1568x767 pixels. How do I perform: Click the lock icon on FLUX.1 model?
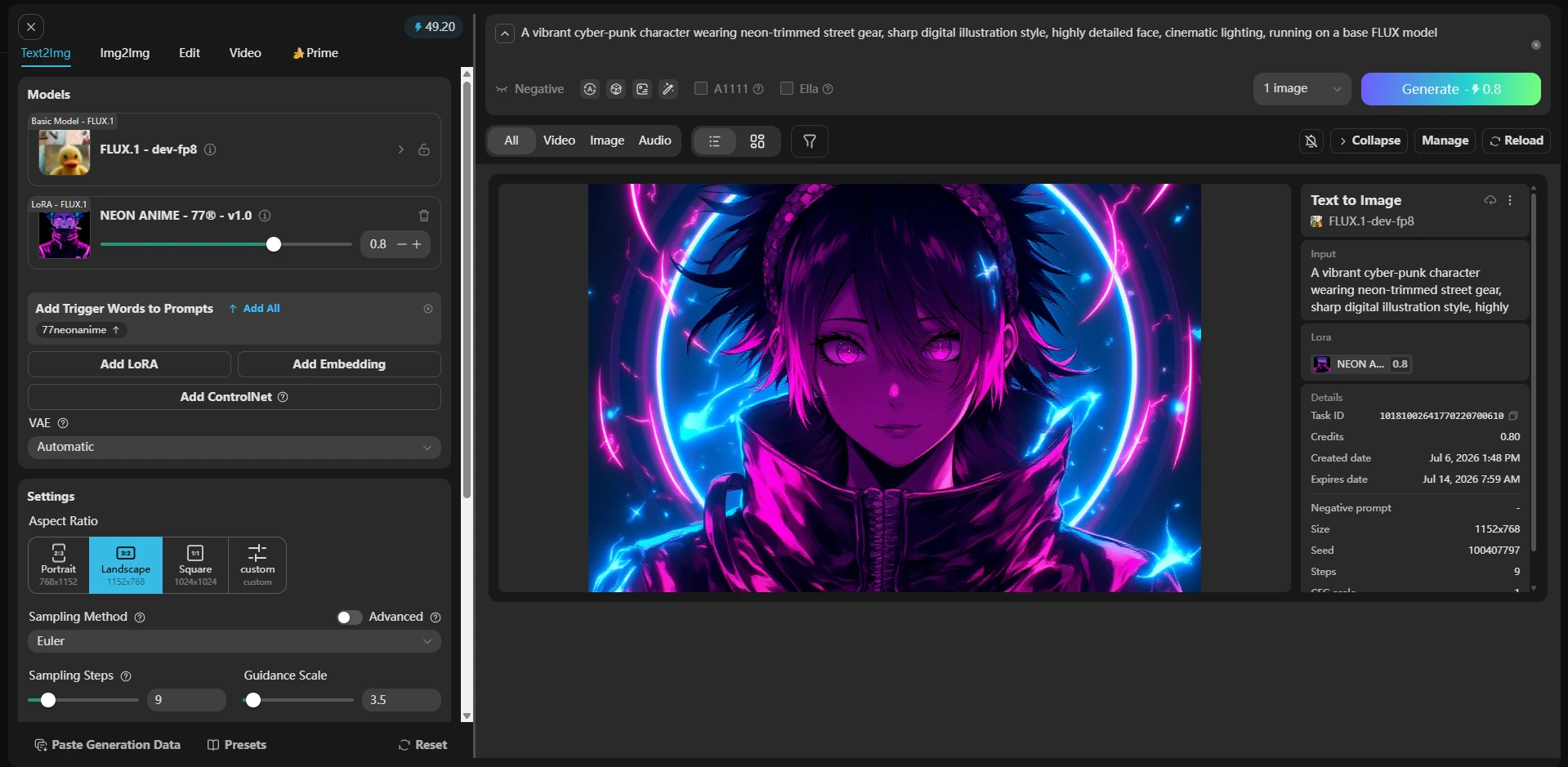[424, 149]
